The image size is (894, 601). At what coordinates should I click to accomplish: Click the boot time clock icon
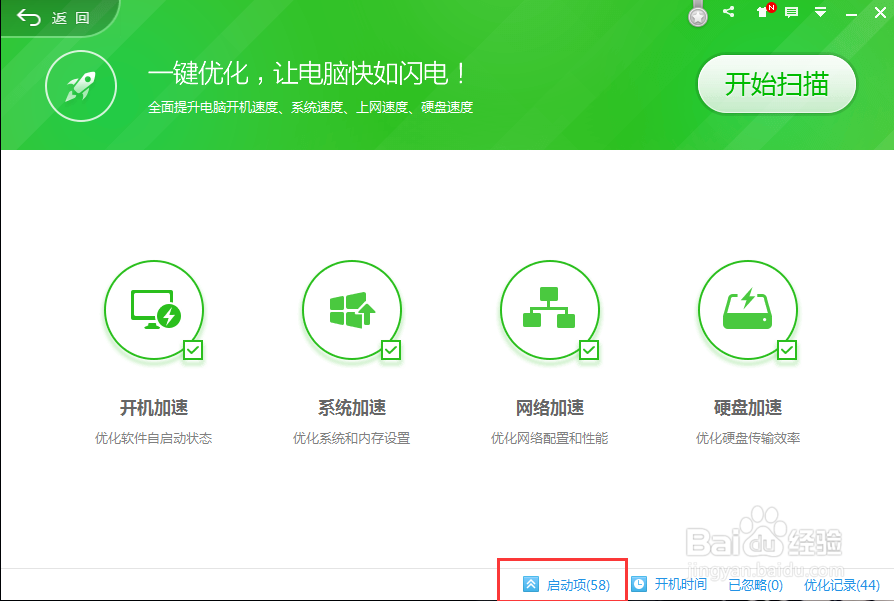click(639, 584)
